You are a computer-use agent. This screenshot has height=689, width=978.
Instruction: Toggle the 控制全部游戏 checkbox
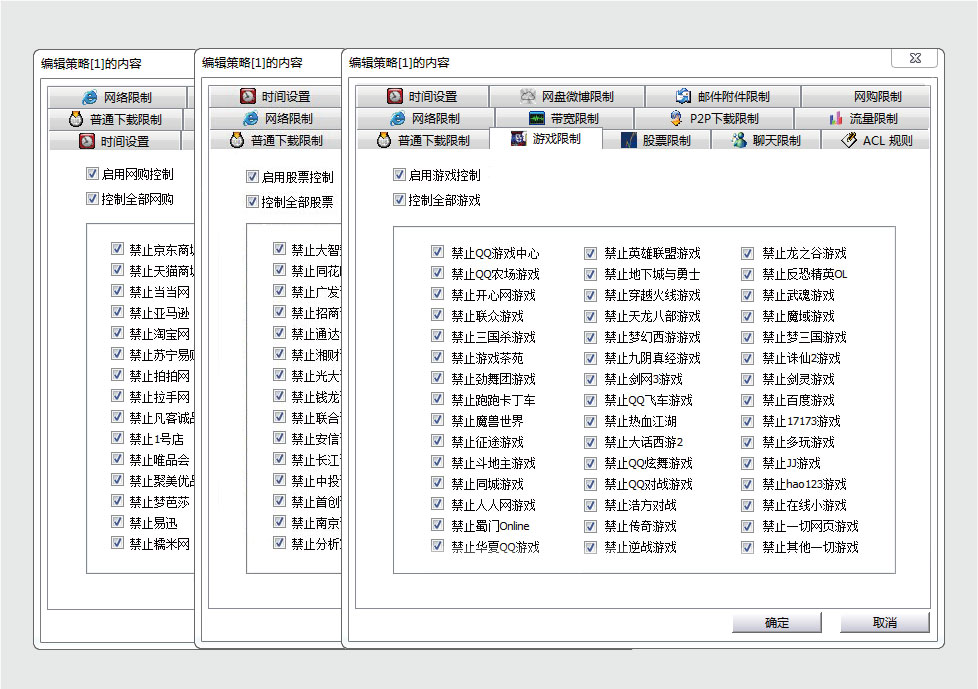(400, 200)
